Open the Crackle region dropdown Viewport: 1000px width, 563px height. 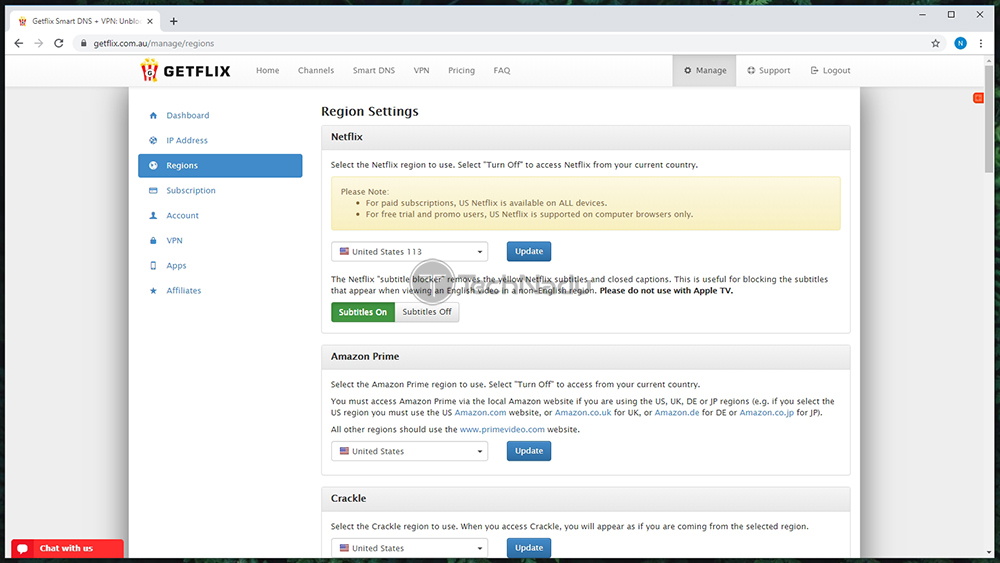pyautogui.click(x=409, y=548)
